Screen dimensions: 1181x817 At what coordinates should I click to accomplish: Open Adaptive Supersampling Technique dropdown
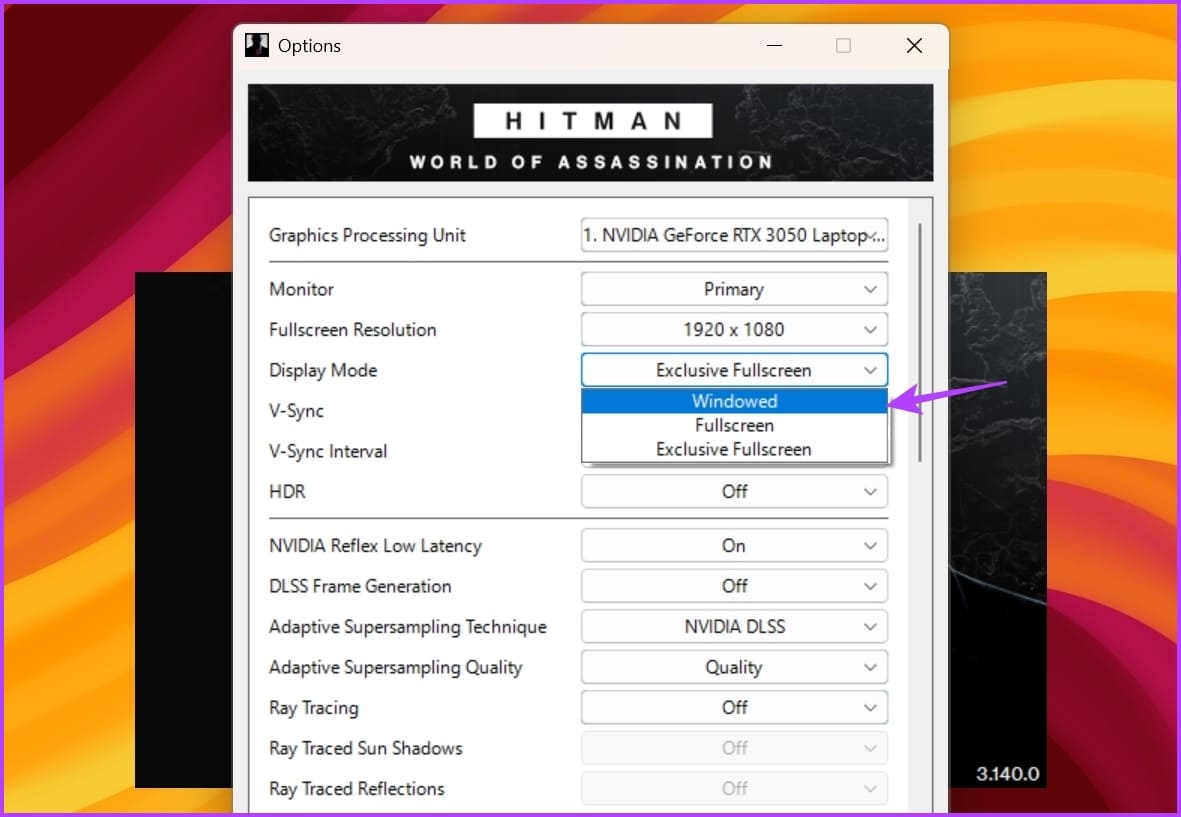point(734,626)
